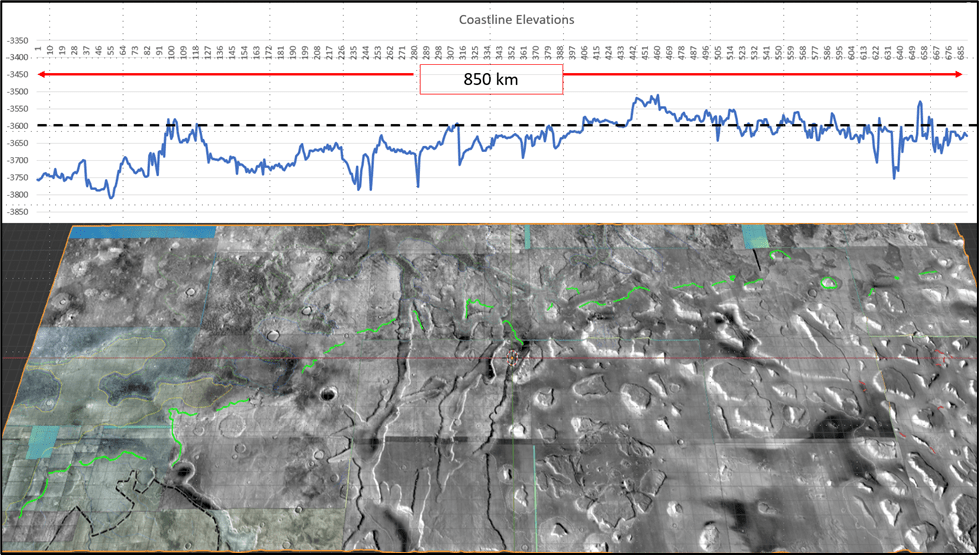Click the x-axis label 442
Screen dimensions: 979x555
(x=634, y=49)
